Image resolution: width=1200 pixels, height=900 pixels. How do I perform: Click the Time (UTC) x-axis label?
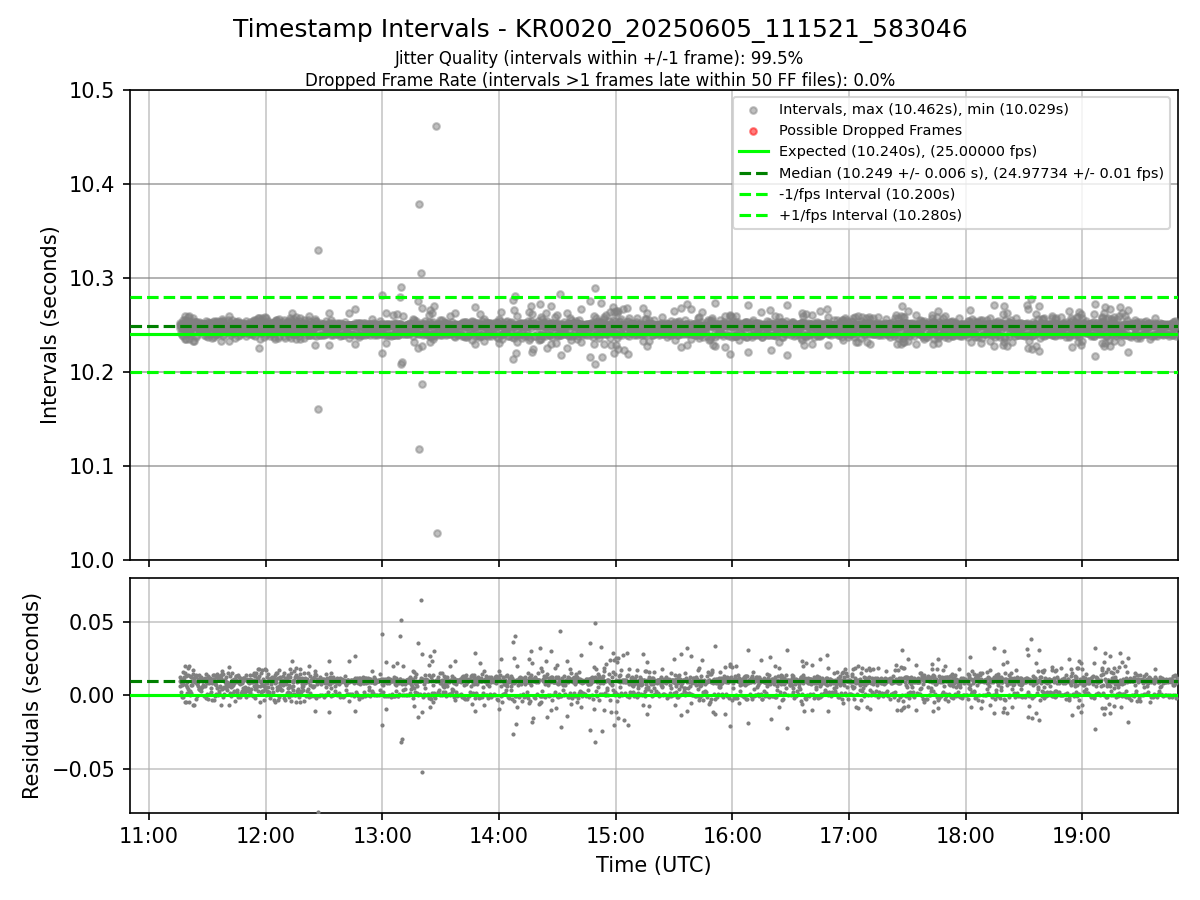pos(654,865)
